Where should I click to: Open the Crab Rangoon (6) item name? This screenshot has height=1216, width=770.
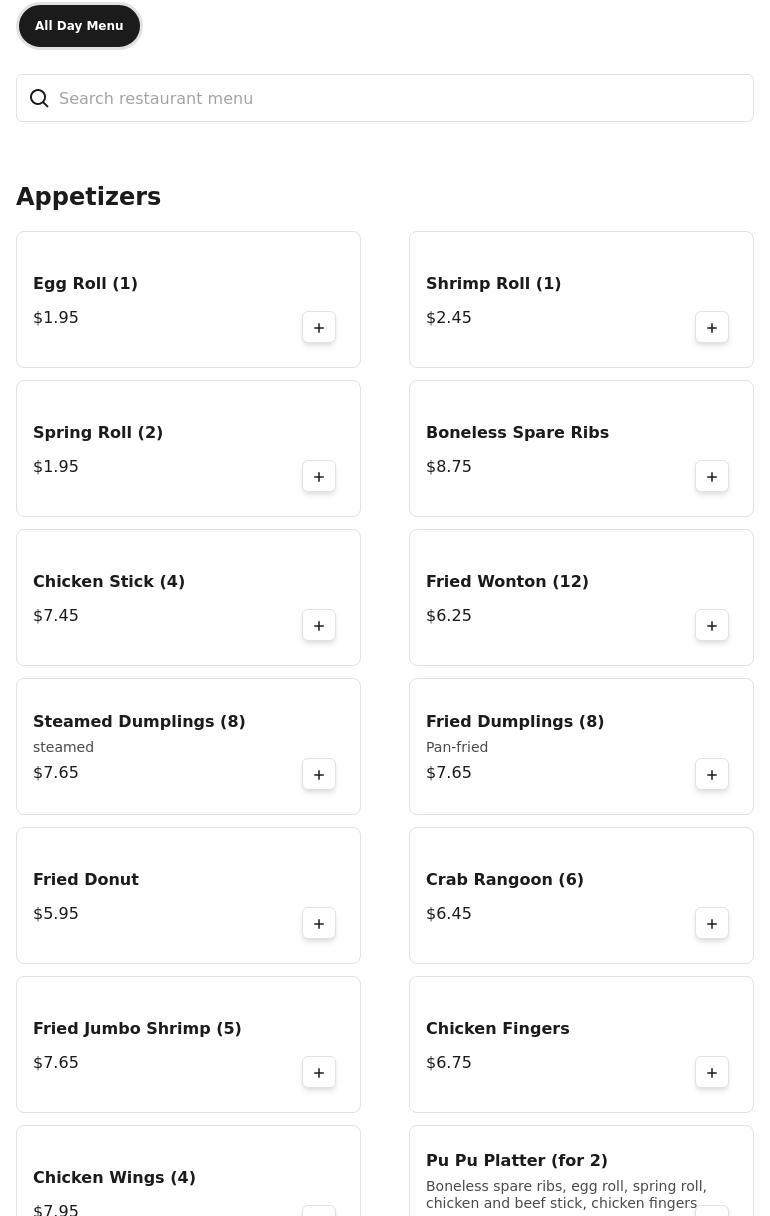tap(504, 879)
